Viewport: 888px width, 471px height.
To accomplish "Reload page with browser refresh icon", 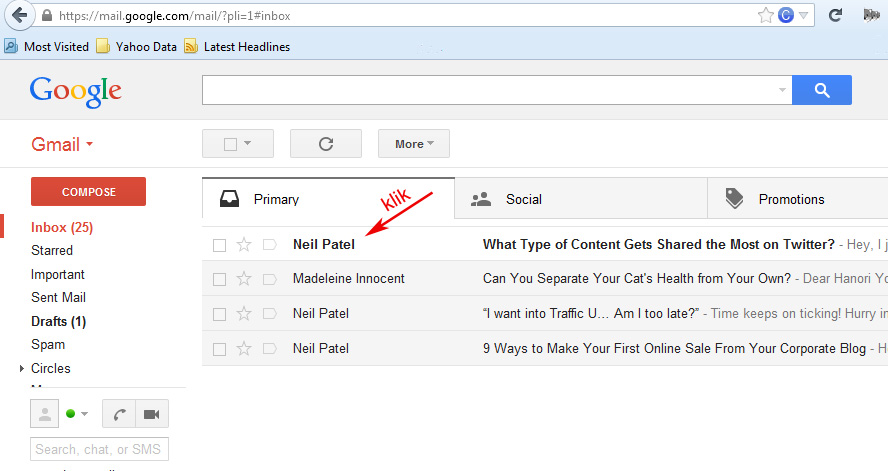I will [835, 15].
